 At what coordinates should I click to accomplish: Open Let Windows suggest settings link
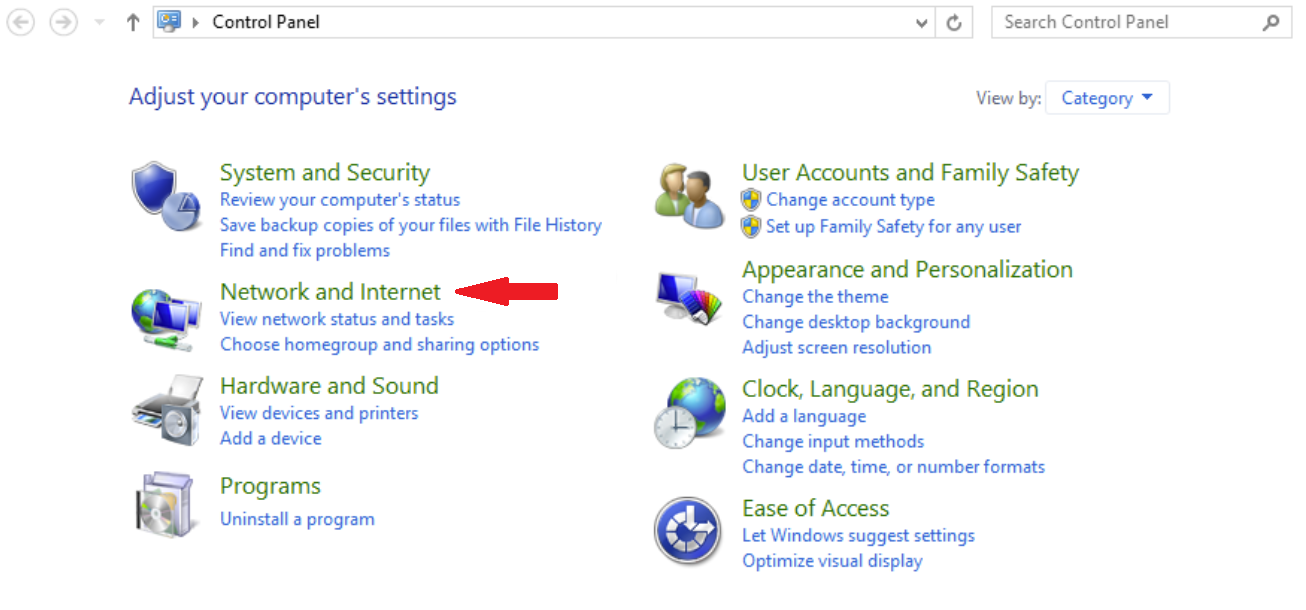pyautogui.click(x=858, y=535)
